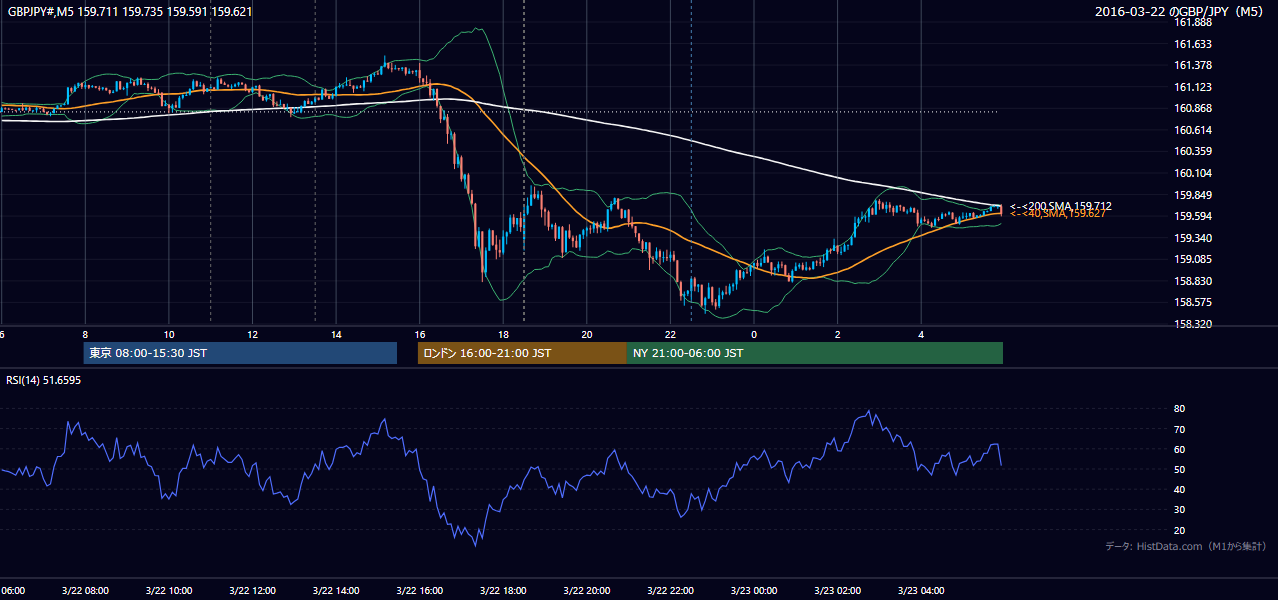Select the NY 21:00-06:00 JST session bar
The image size is (1278, 600).
coord(815,353)
